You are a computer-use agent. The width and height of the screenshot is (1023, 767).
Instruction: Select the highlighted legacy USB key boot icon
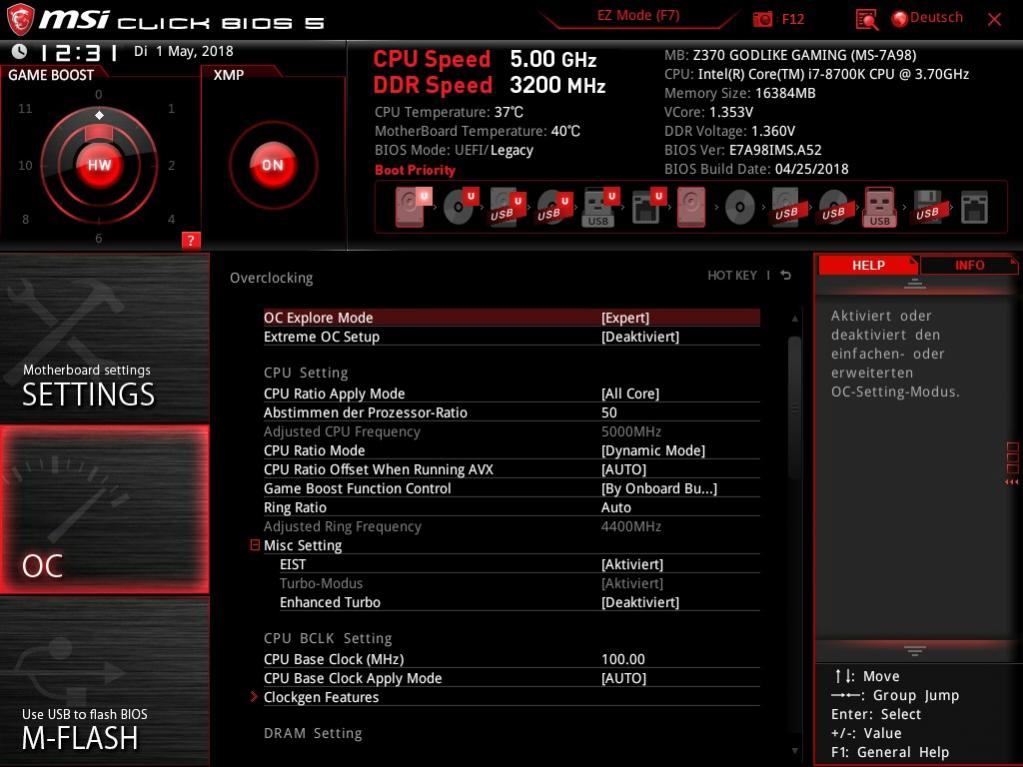[879, 207]
